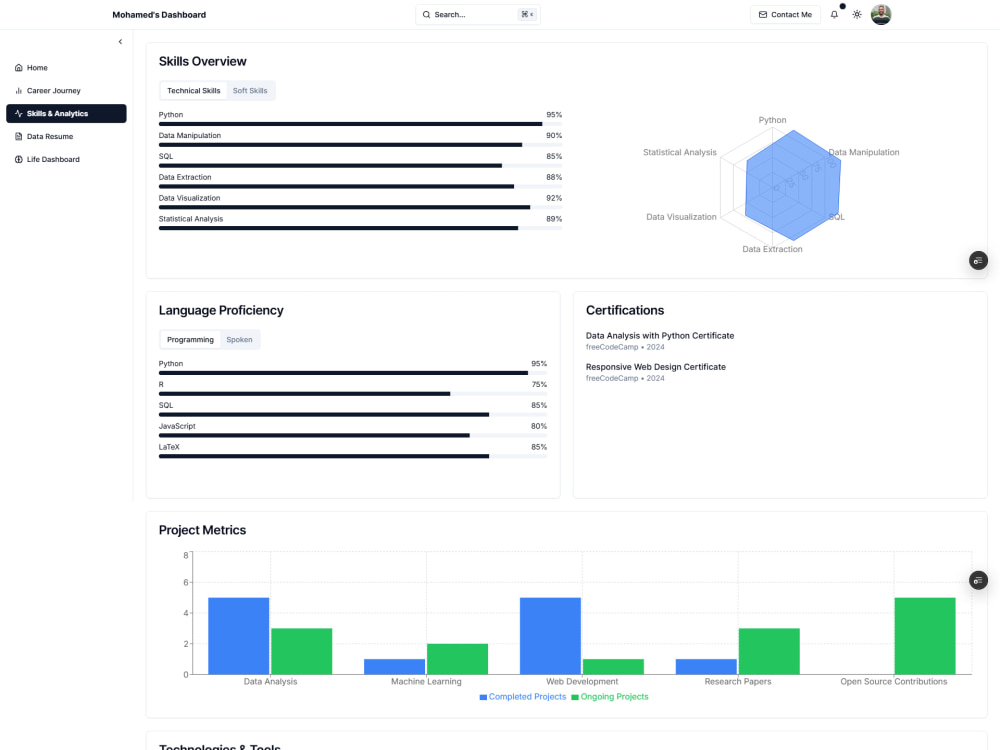Click the chart settings icon beside Project Metrics
This screenshot has height=750, width=1000.
tap(977, 580)
